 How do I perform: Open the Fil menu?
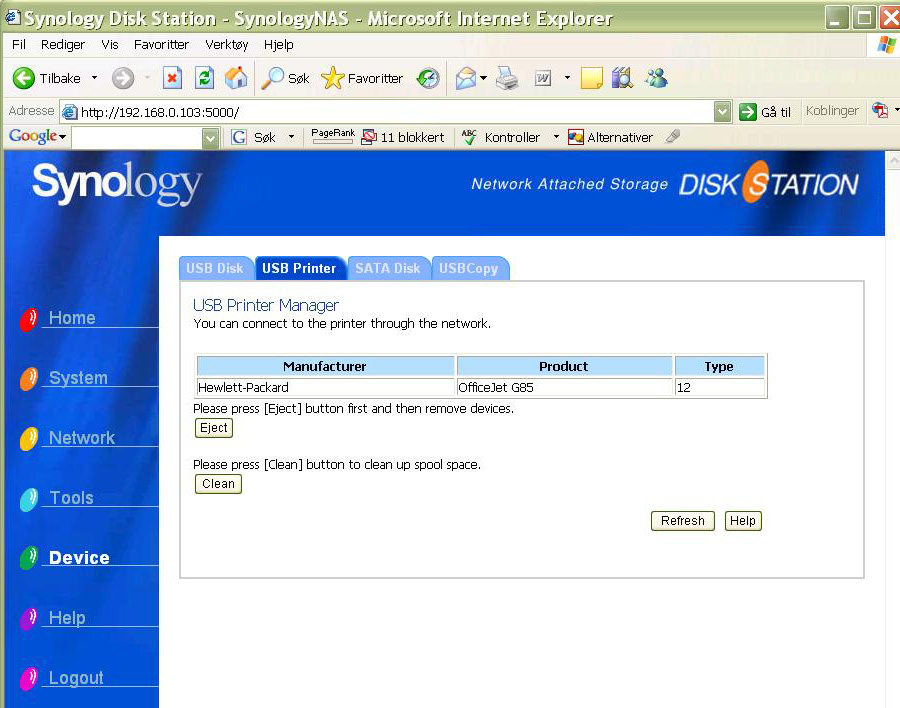coord(19,45)
